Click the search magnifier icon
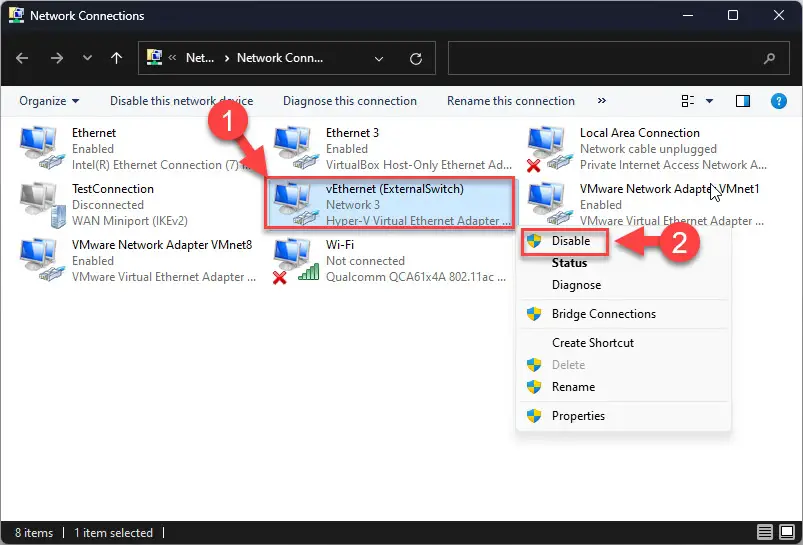Viewport: 803px width, 545px height. pos(769,58)
